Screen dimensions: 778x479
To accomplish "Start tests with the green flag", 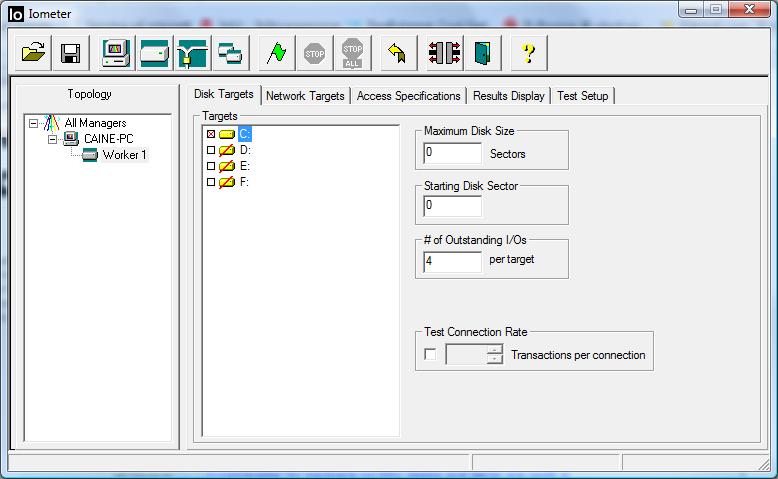I will tap(276, 53).
